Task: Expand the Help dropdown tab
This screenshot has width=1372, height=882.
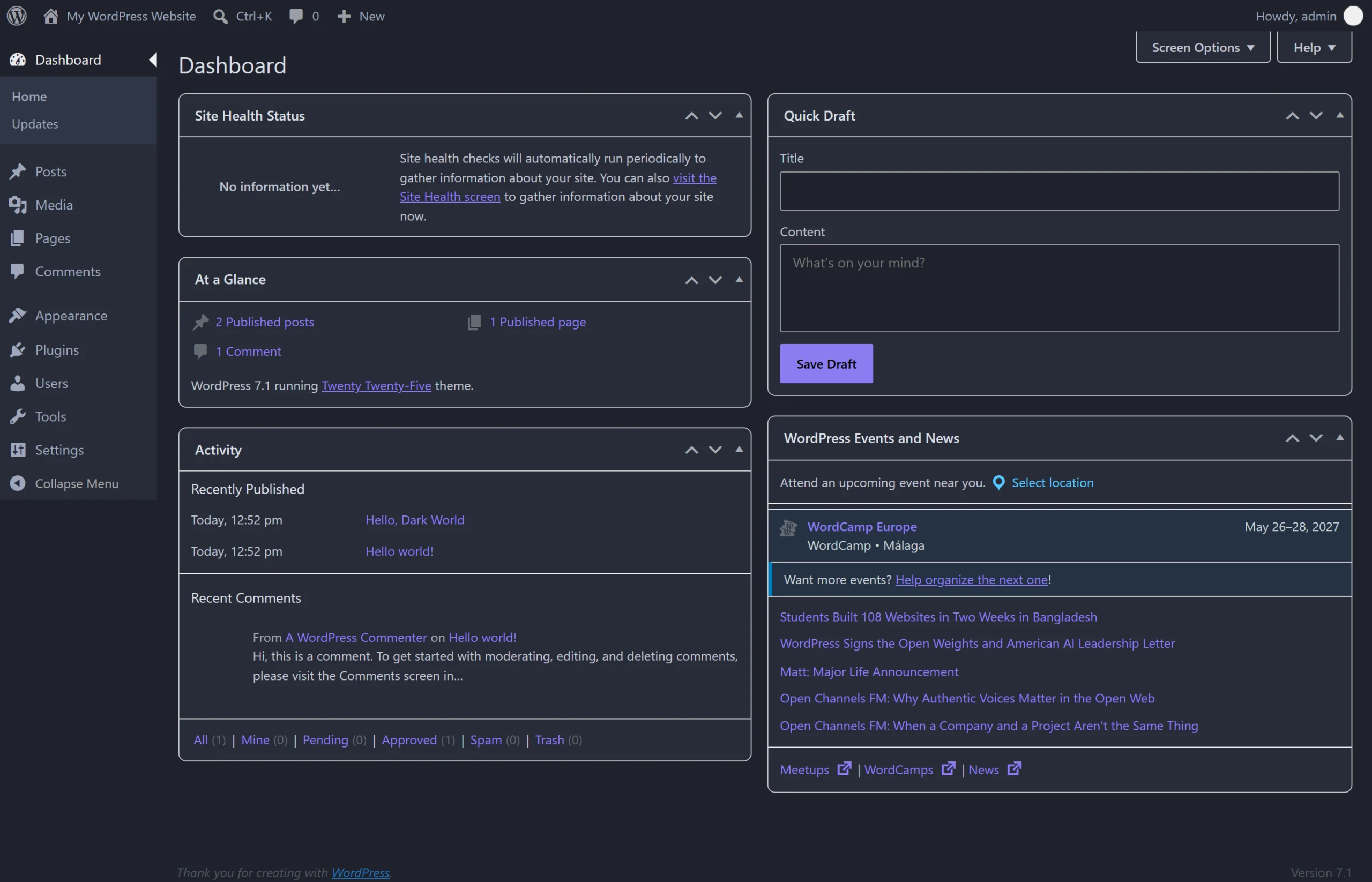Action: click(x=1314, y=47)
